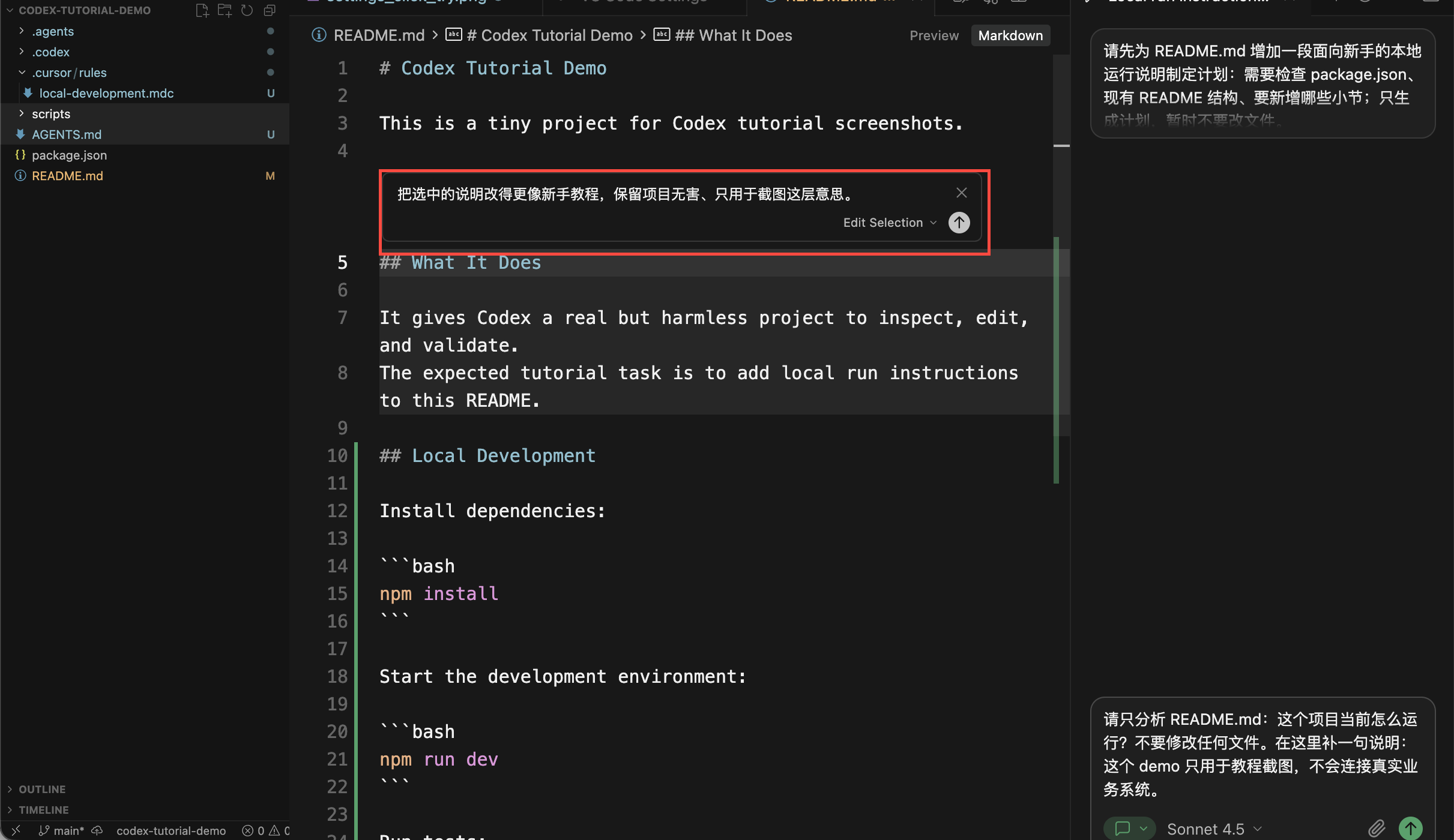Click the 'npm run dev' code line
1454x840 pixels.
tap(439, 760)
